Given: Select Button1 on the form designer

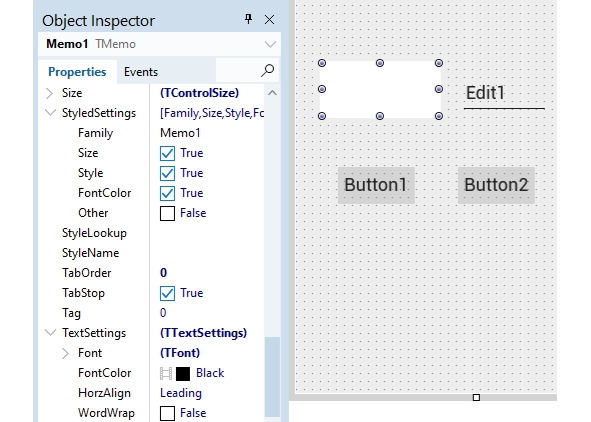Looking at the screenshot, I should [376, 185].
